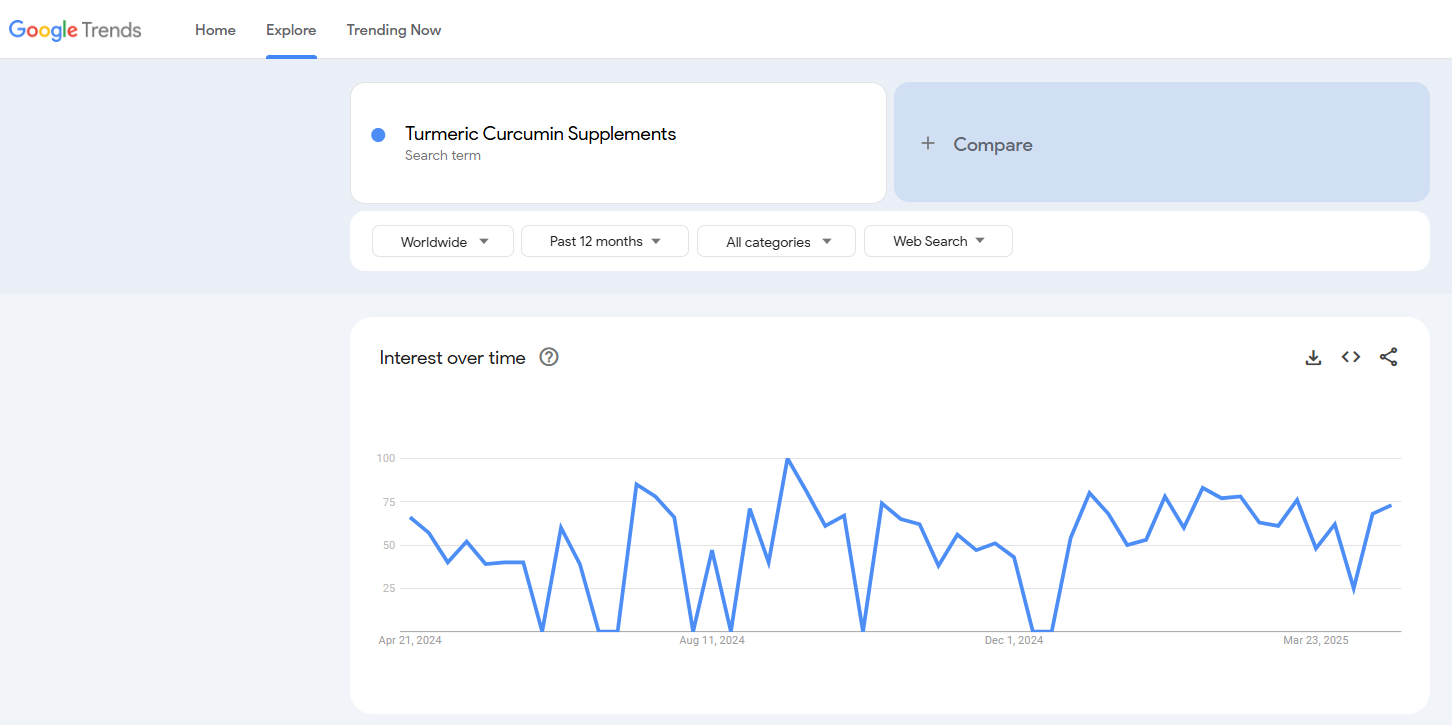
Task: Click the Interest over time heading
Action: point(452,358)
